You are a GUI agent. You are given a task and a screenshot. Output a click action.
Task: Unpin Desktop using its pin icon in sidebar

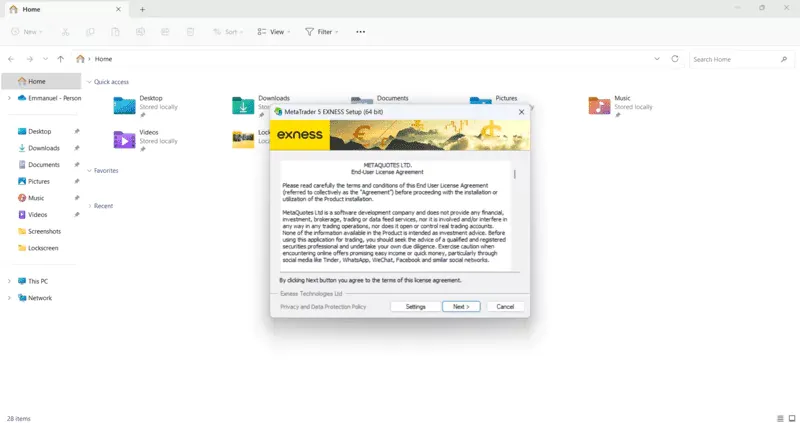(77, 132)
